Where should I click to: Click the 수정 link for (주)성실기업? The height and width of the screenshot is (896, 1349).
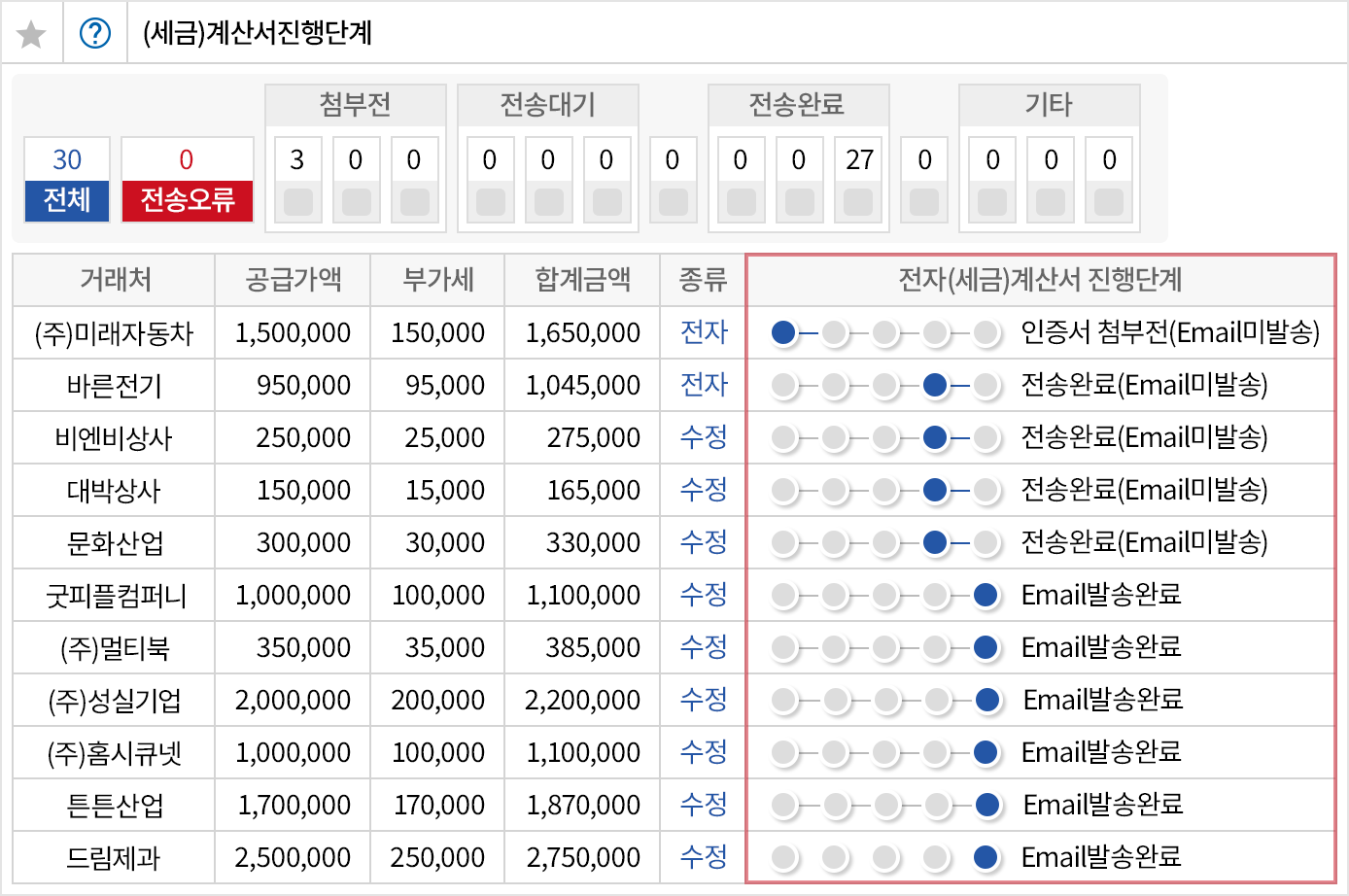[704, 700]
